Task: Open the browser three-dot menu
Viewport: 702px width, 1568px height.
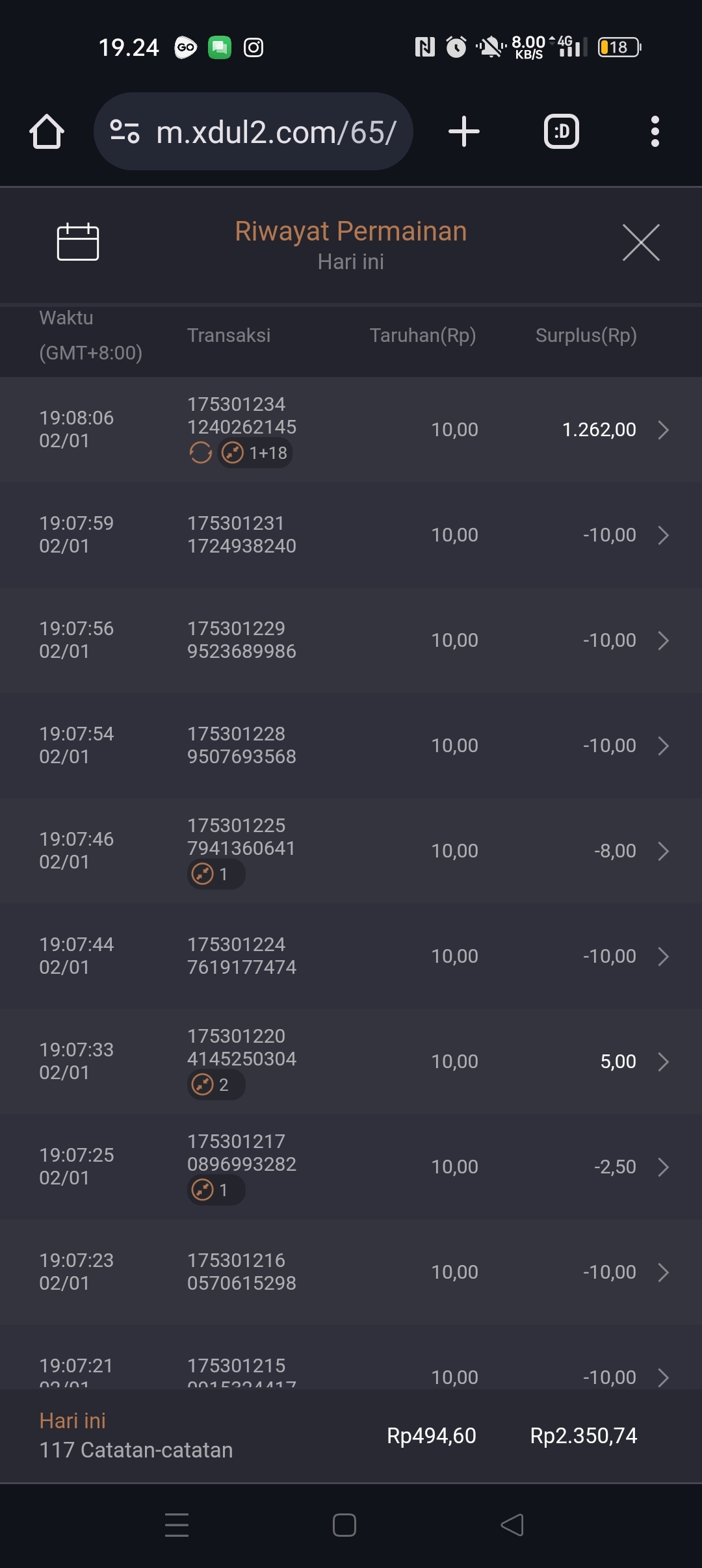Action: (655, 132)
